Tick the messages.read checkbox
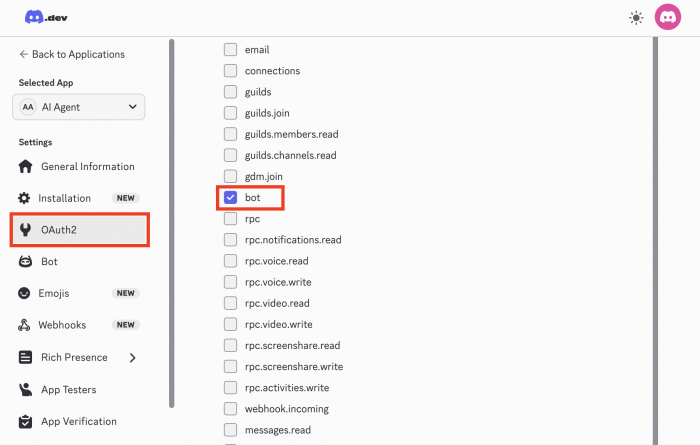Image resolution: width=700 pixels, height=445 pixels. [230, 430]
